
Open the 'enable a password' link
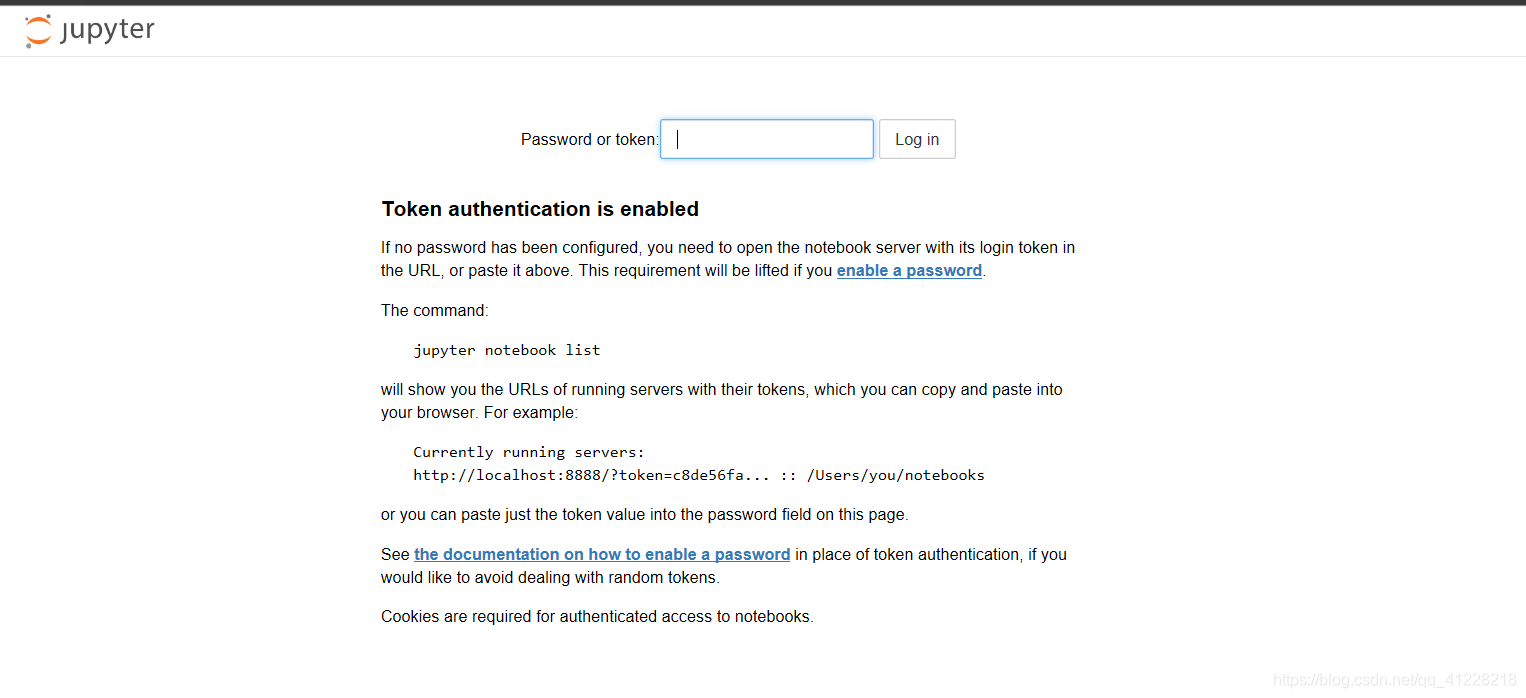pyautogui.click(x=908, y=270)
